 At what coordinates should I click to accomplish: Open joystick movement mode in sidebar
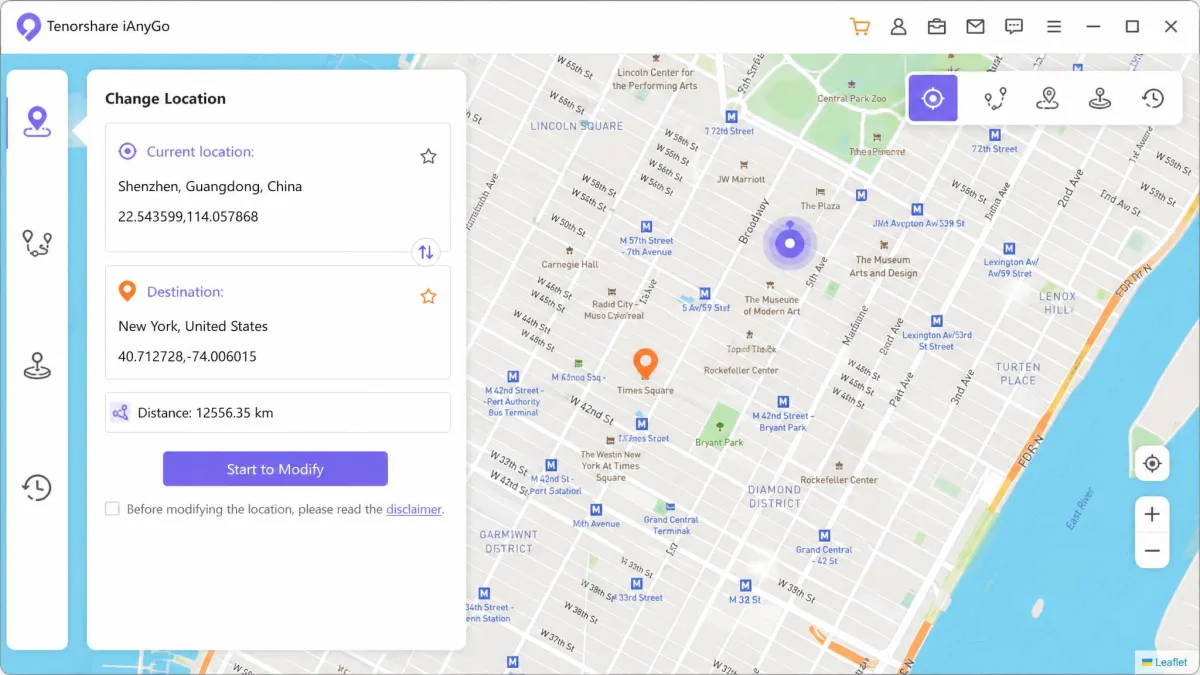pos(37,366)
